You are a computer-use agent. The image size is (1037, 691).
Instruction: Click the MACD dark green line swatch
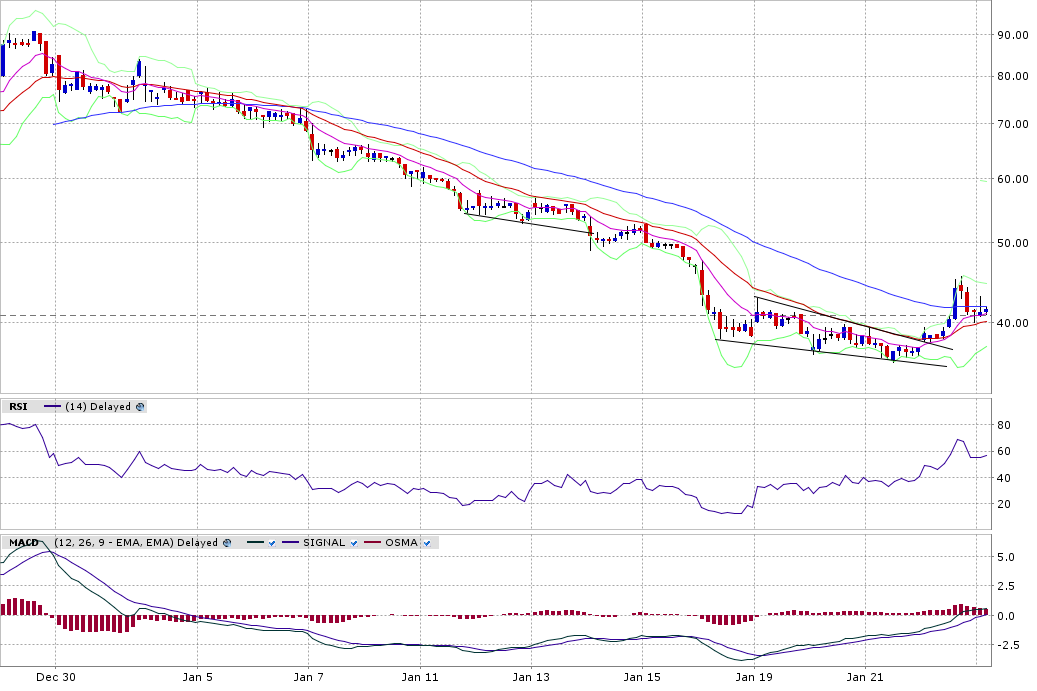coord(255,543)
